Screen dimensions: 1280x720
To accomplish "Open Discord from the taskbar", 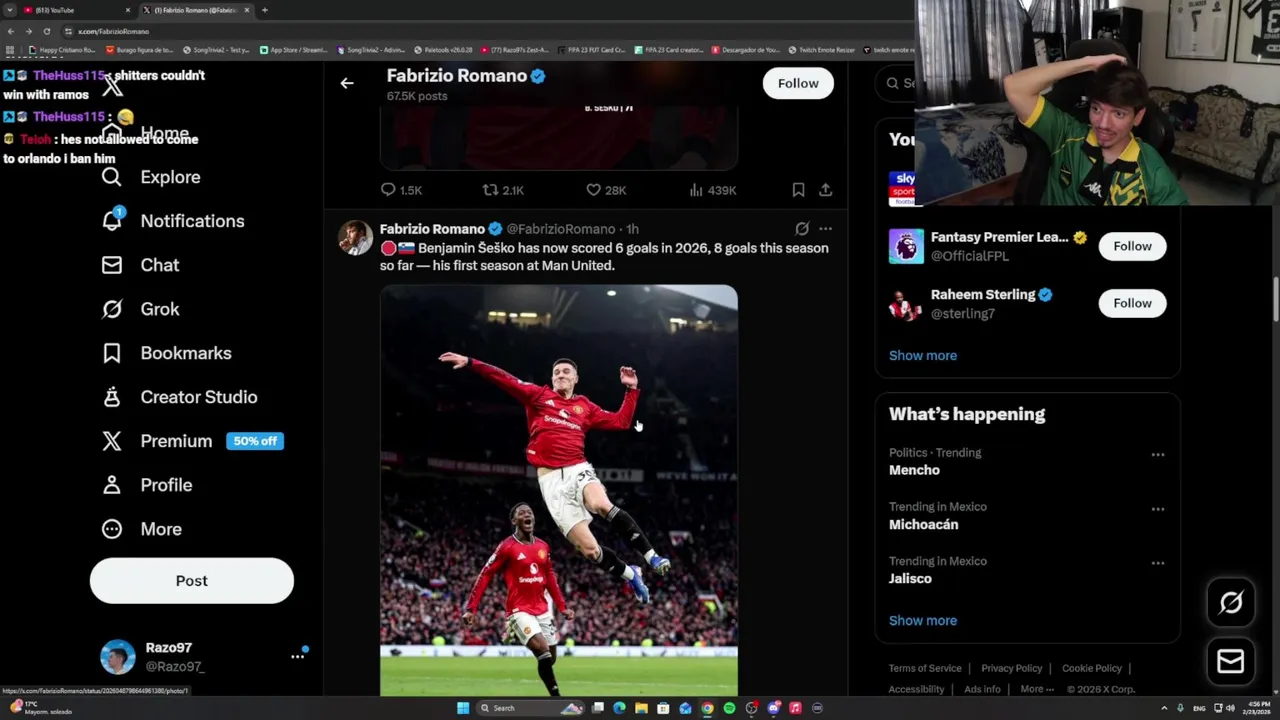I will [773, 708].
